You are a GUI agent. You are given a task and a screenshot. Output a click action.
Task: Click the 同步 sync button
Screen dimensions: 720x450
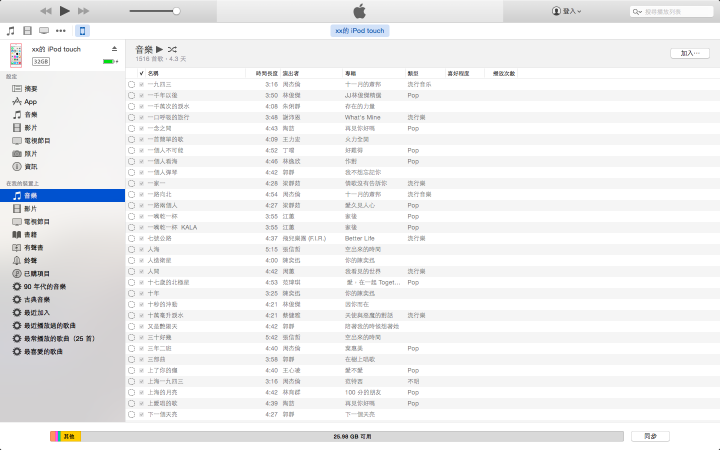650,436
